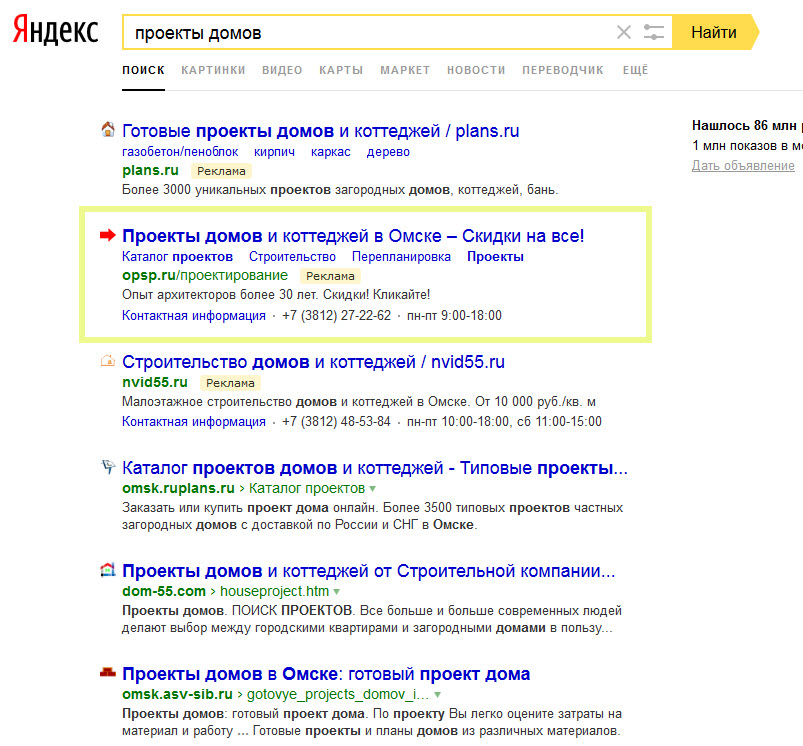
Task: Open the bold Проекты sitelink
Action: click(495, 257)
